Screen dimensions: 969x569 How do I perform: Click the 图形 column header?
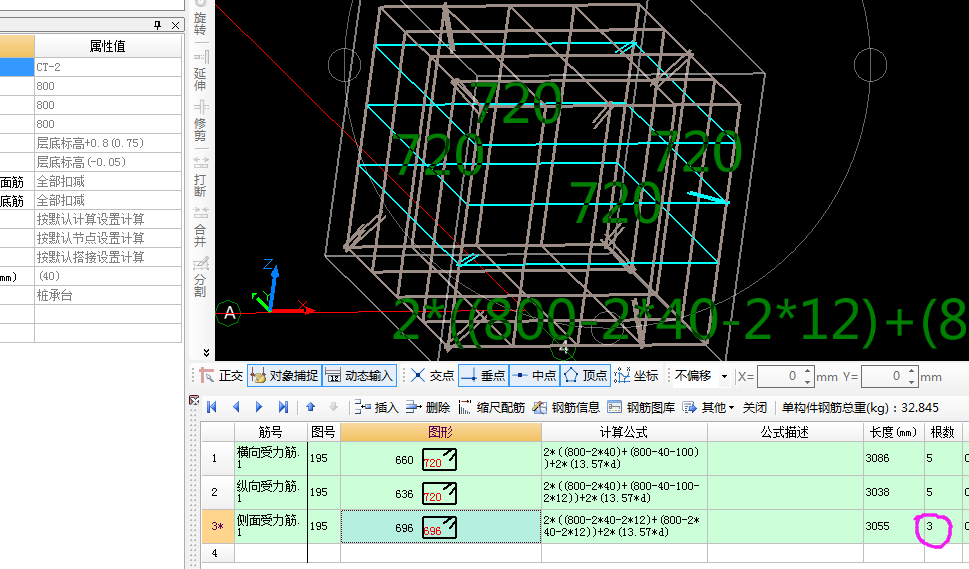(441, 432)
